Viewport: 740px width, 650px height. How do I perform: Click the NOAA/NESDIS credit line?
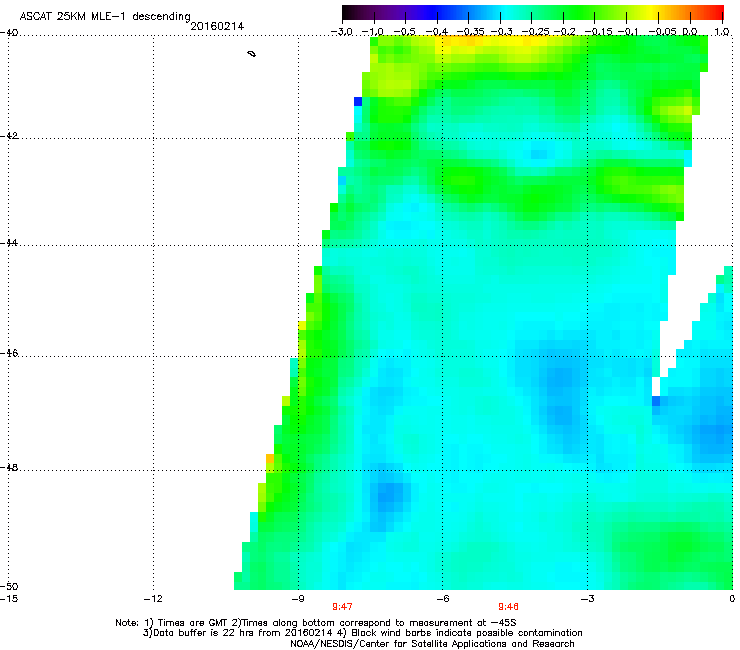(x=432, y=644)
